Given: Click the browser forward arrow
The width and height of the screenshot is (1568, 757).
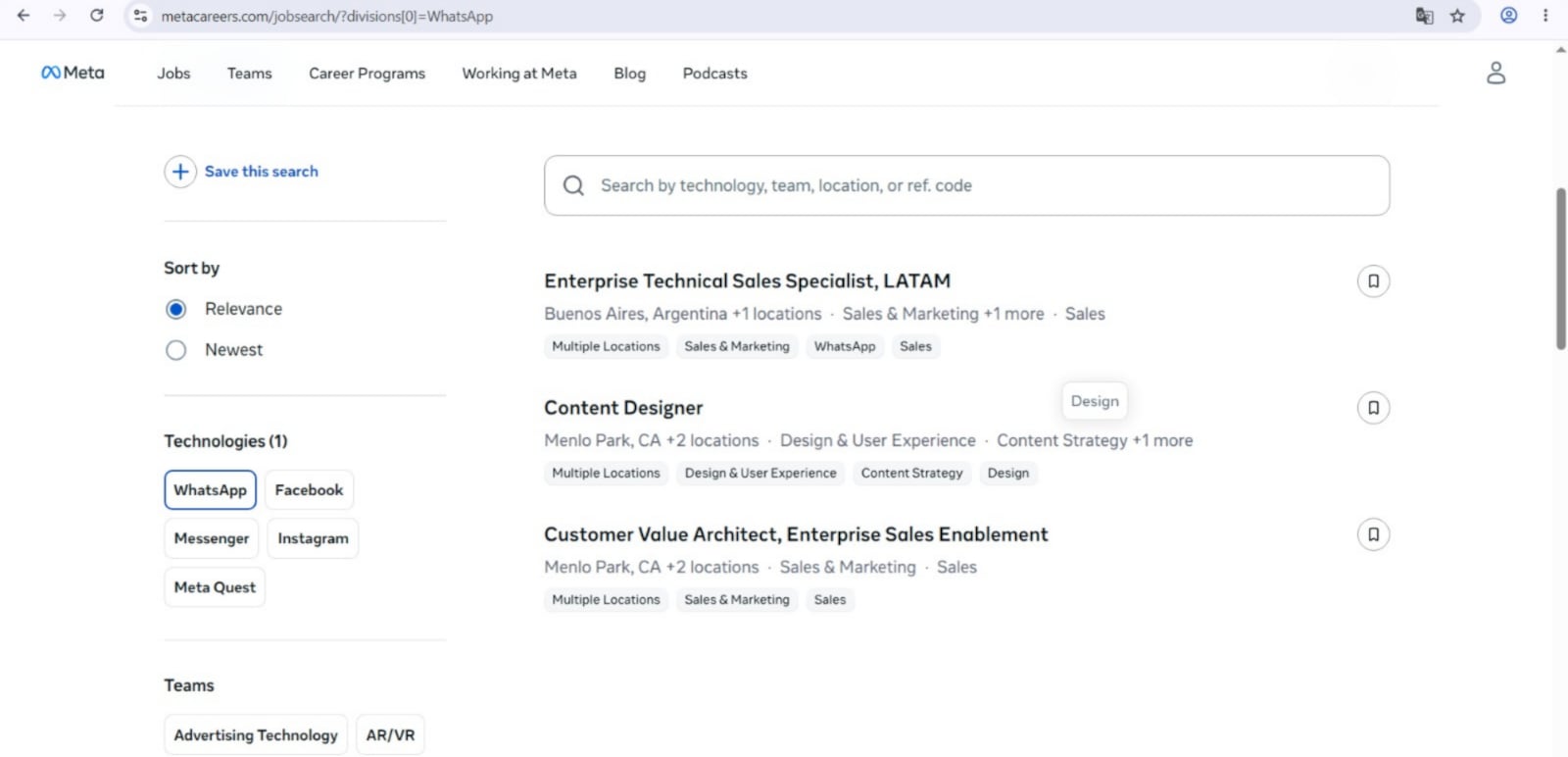Looking at the screenshot, I should pos(60,16).
